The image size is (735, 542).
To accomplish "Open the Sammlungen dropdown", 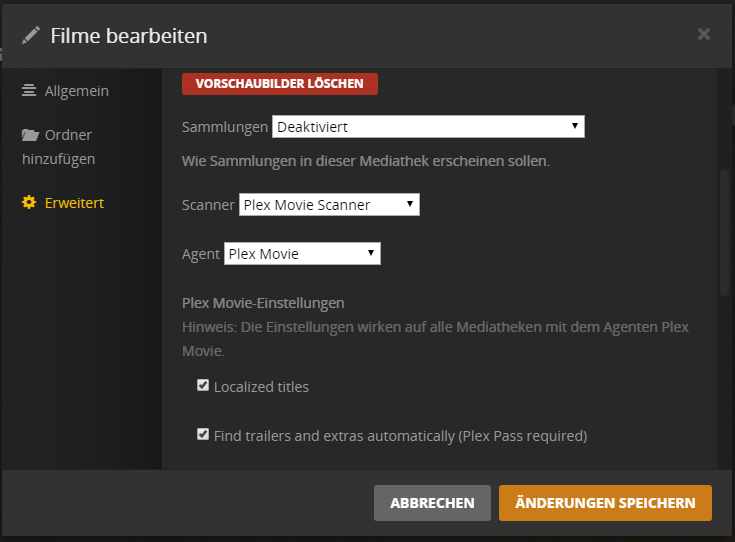I will tap(428, 127).
